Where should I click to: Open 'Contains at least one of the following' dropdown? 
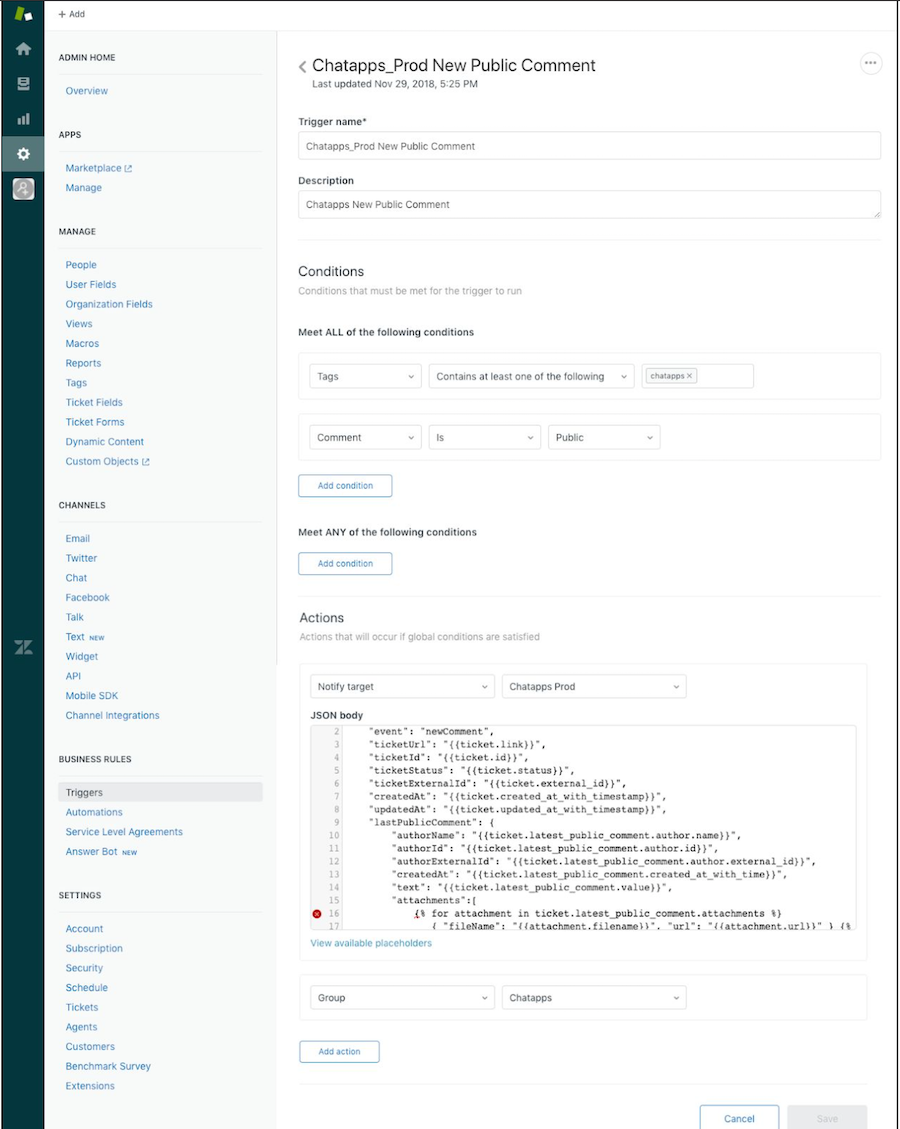(531, 377)
